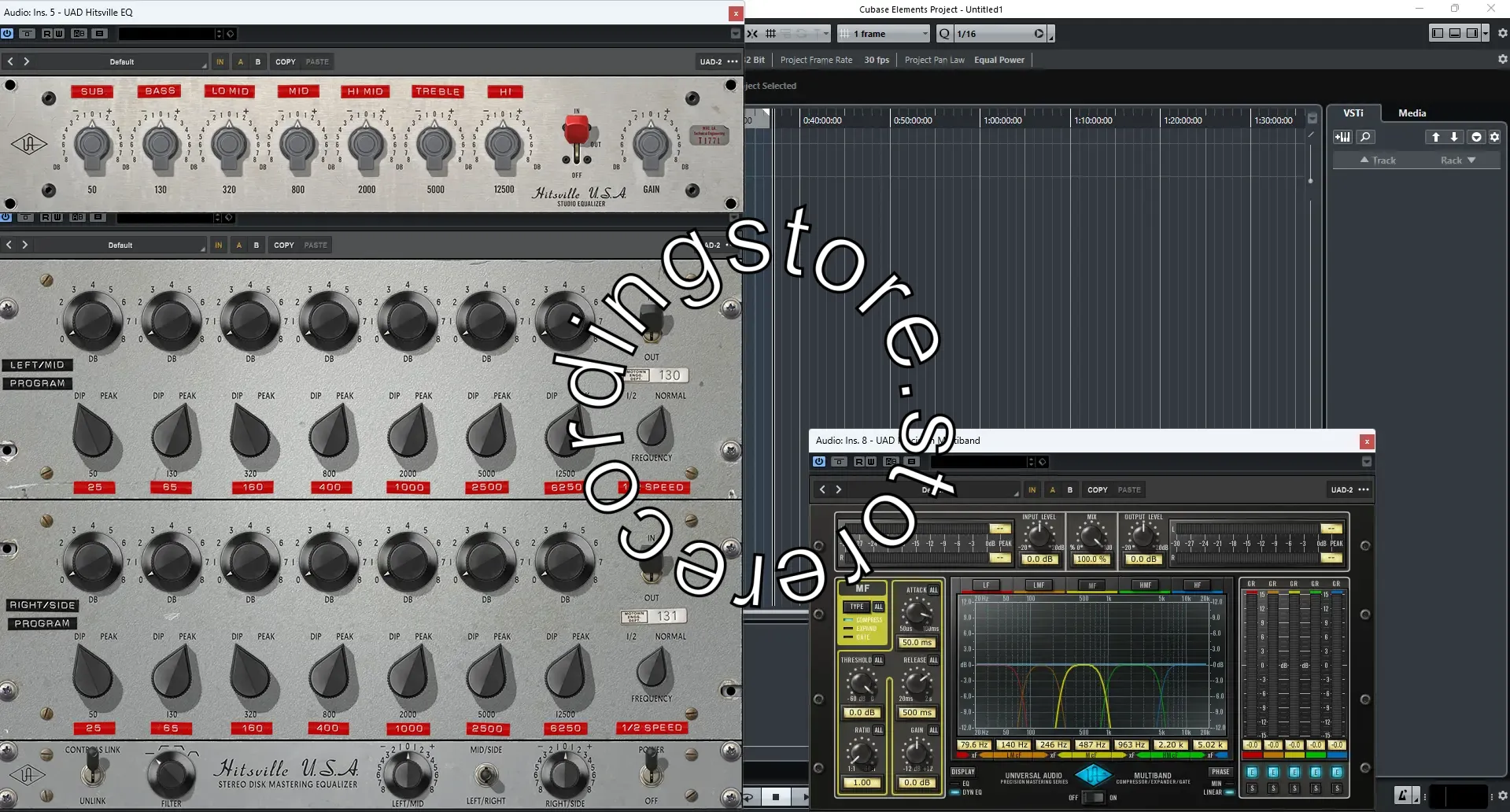1510x812 pixels.
Task: Click Write automation W in Hitsville EQ
Action: [59, 34]
